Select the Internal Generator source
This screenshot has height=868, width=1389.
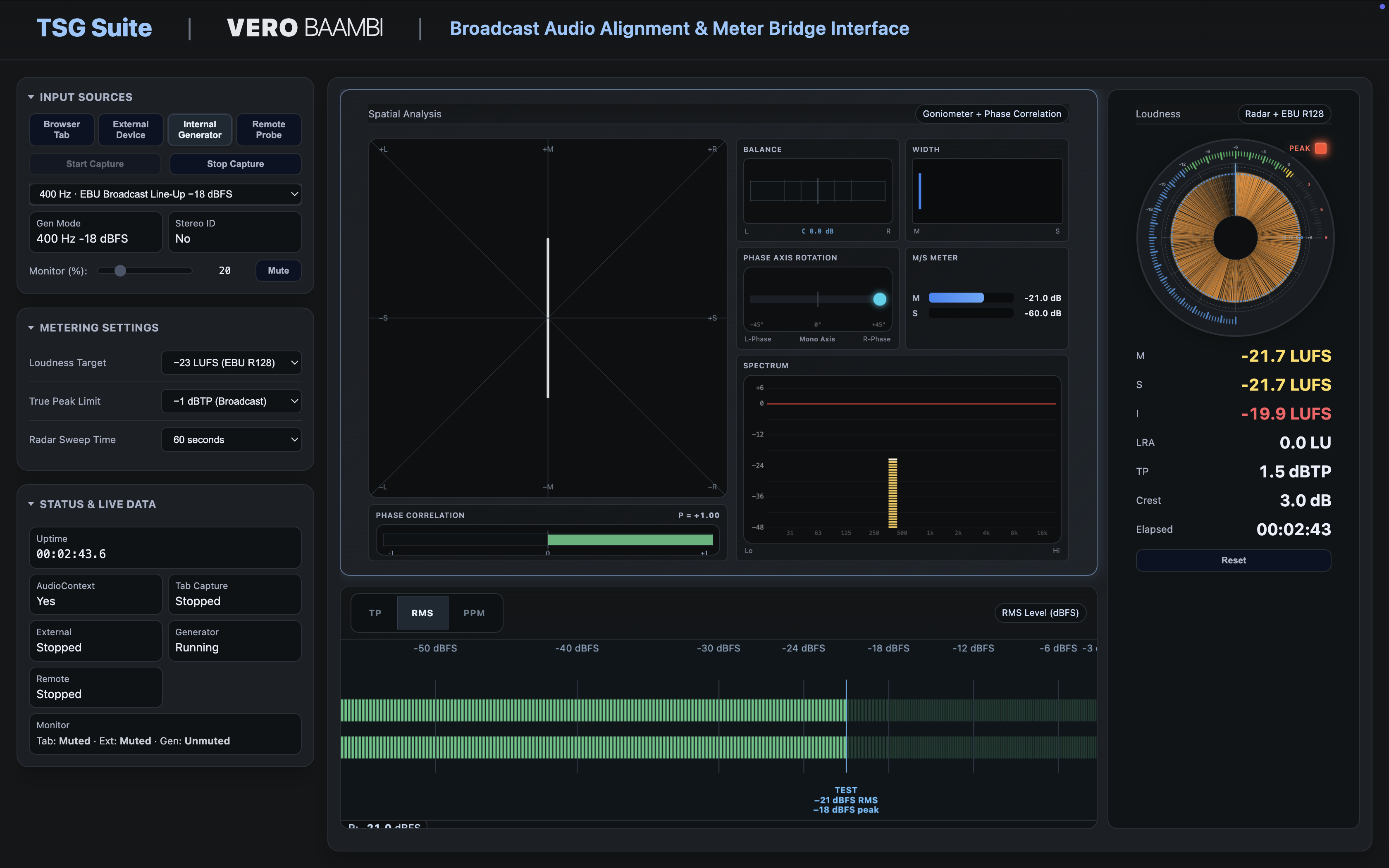(200, 130)
